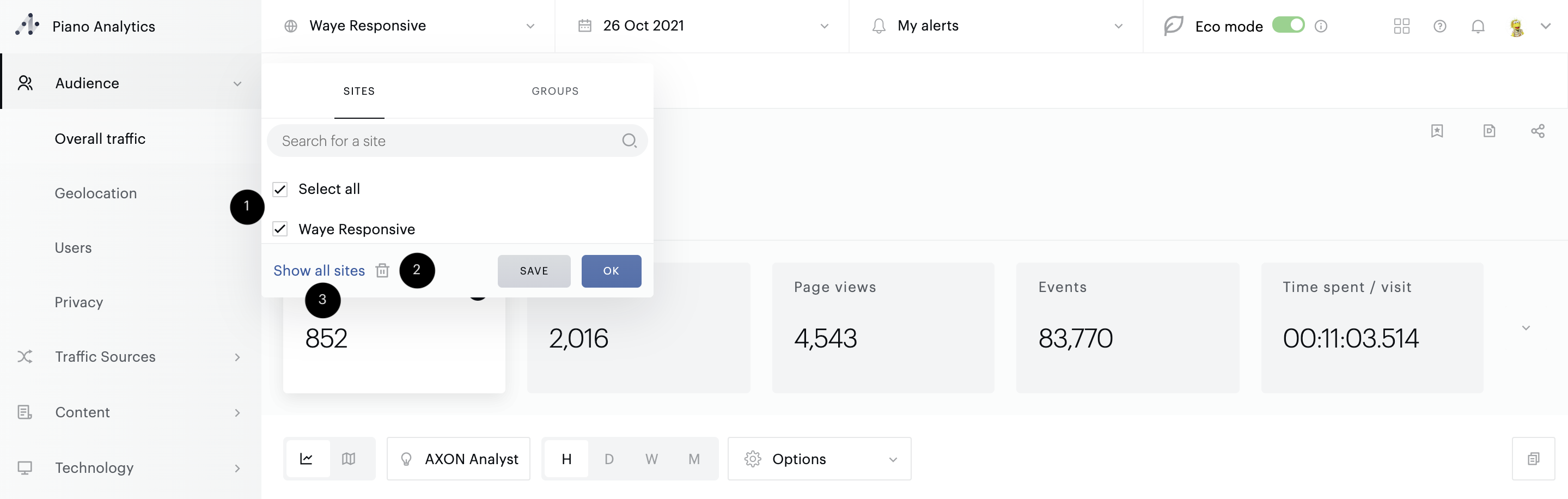The image size is (1568, 499).
Task: Uncheck the Select all checkbox
Action: pyautogui.click(x=280, y=189)
